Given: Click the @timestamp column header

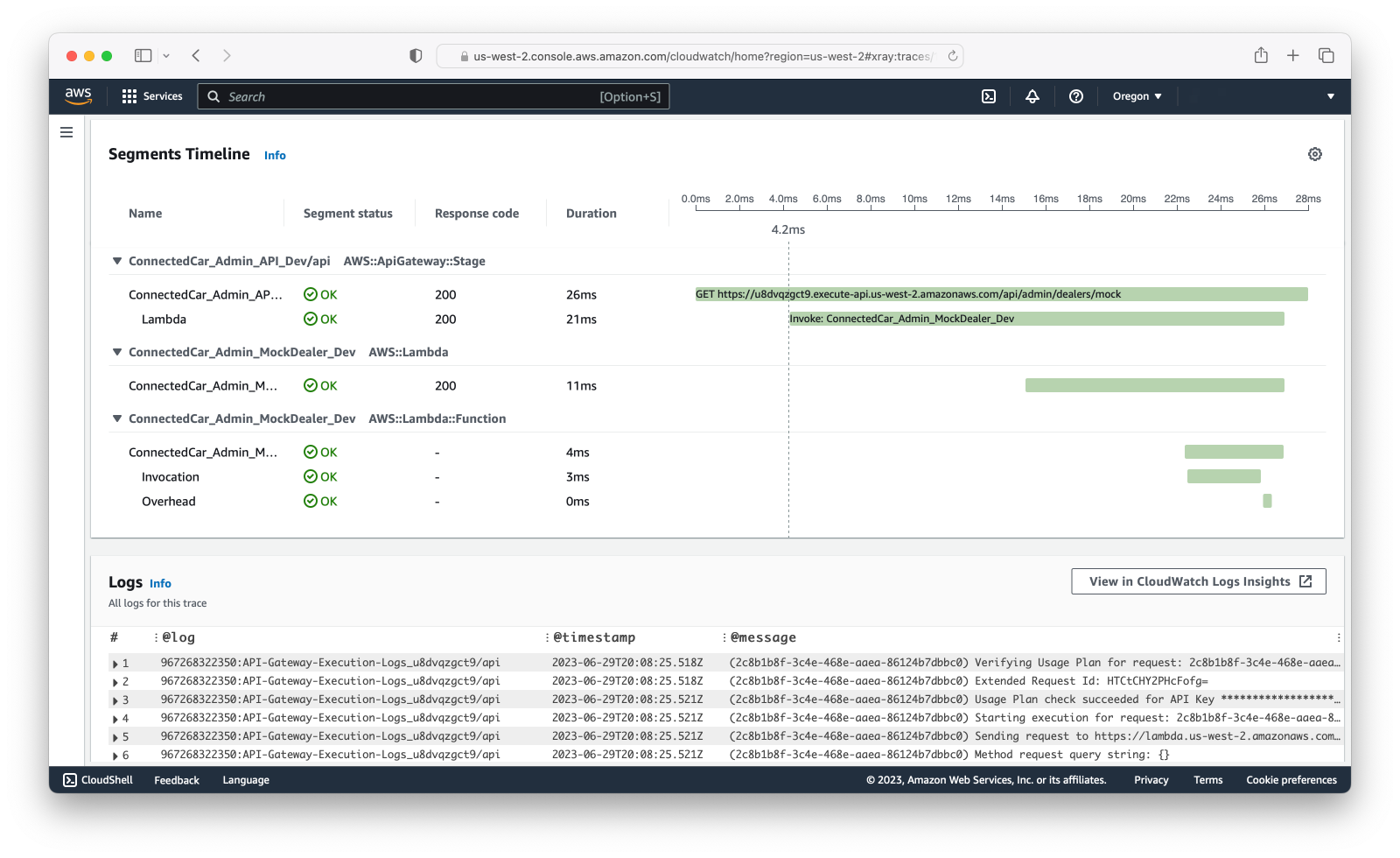Looking at the screenshot, I should coord(594,637).
